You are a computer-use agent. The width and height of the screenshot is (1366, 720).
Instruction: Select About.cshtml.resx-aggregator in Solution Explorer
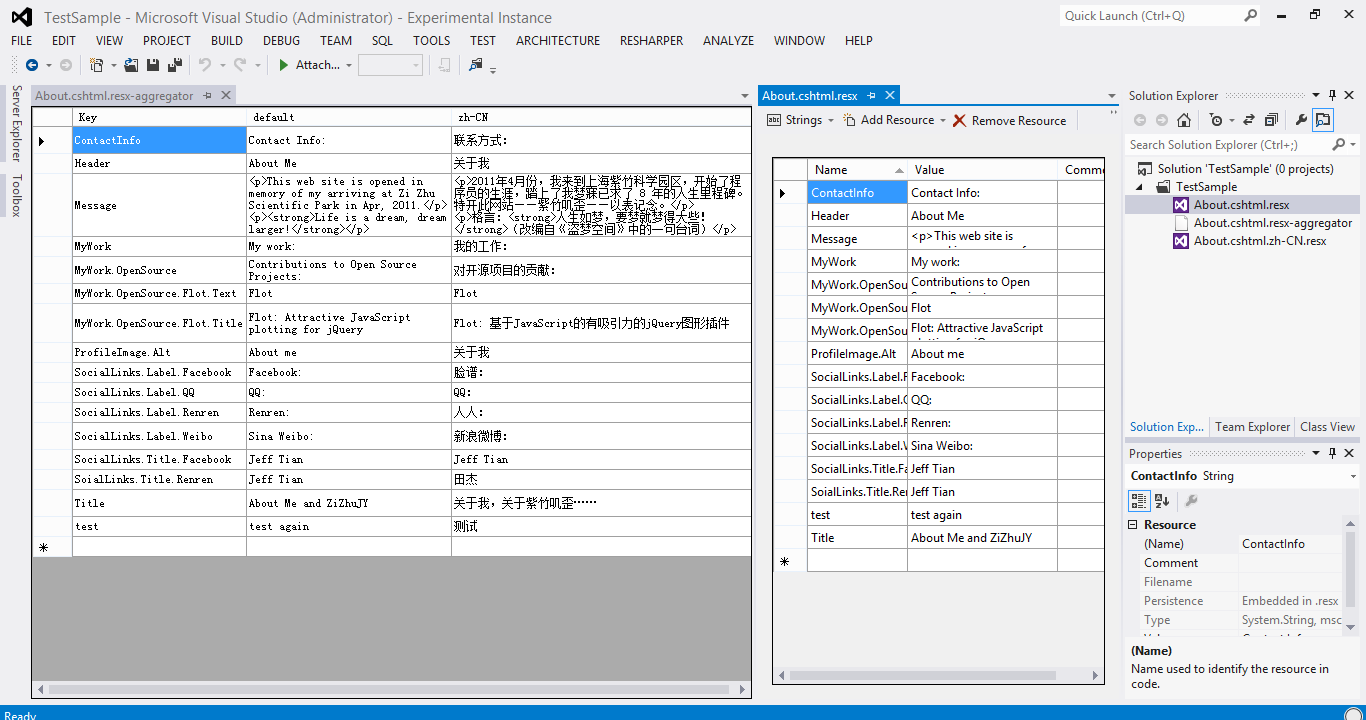coord(1272,223)
